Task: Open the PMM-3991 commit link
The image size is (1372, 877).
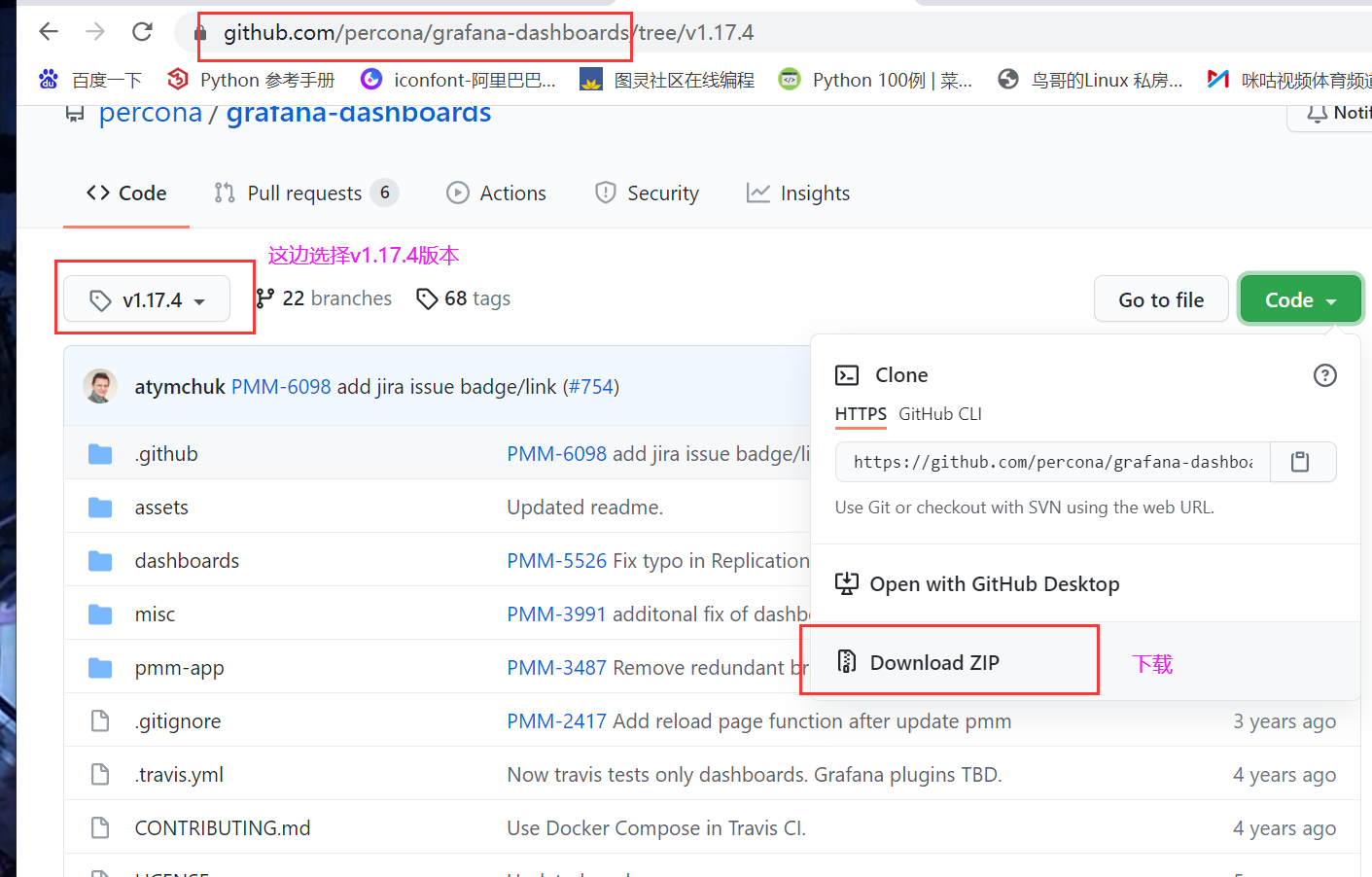Action: [x=556, y=614]
